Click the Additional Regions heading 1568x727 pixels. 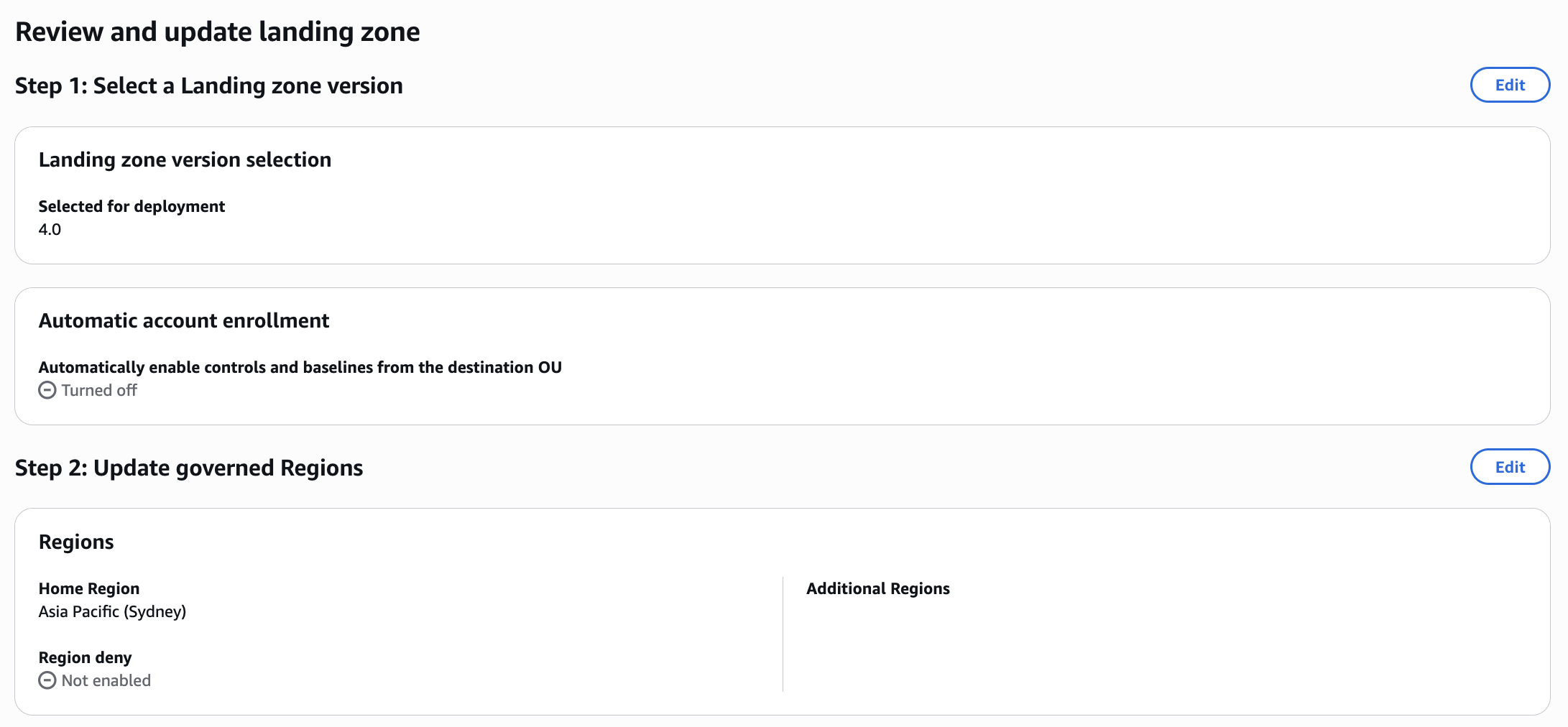click(x=878, y=588)
